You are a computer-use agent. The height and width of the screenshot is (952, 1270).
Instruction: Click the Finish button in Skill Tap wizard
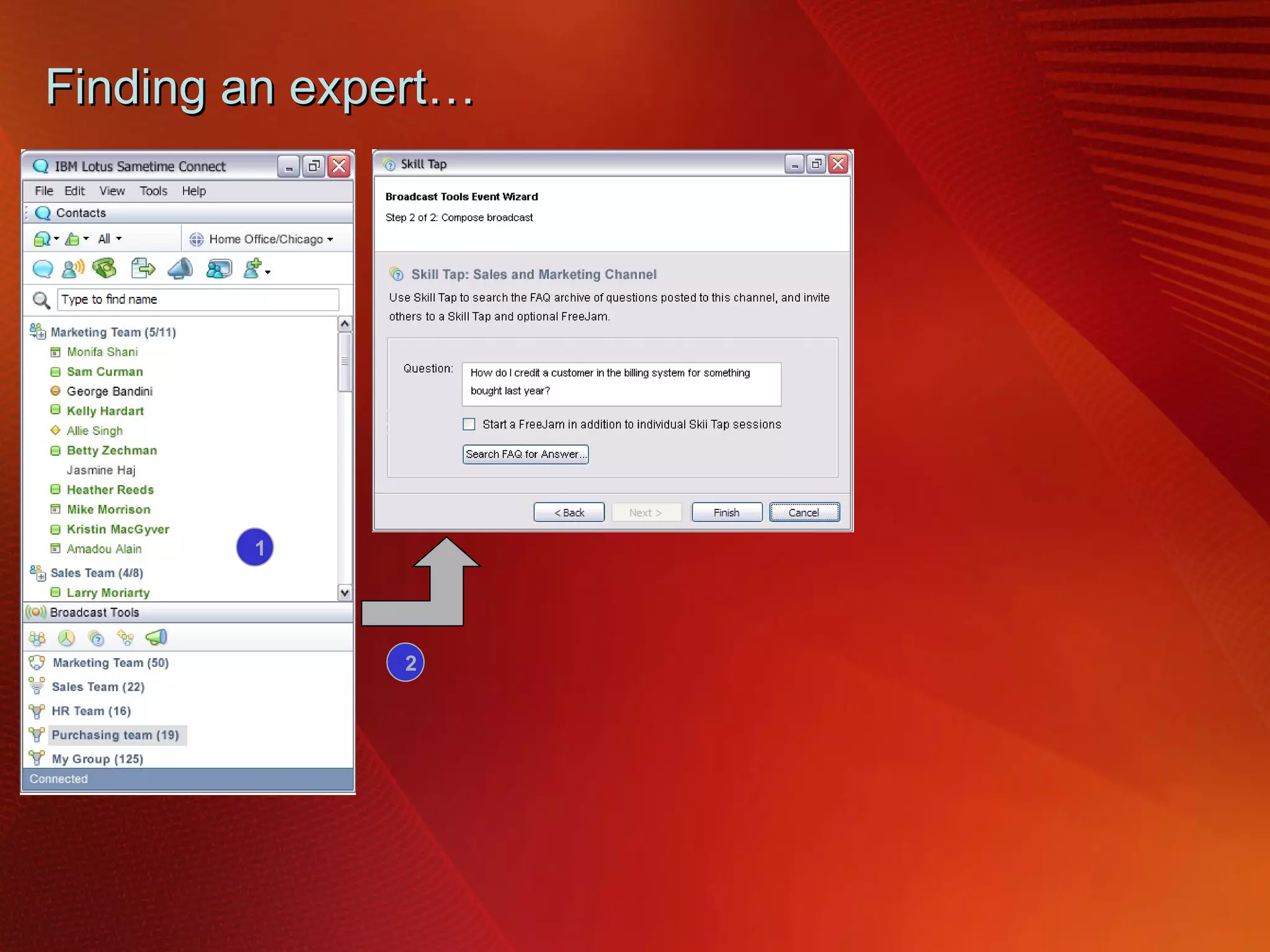(726, 513)
